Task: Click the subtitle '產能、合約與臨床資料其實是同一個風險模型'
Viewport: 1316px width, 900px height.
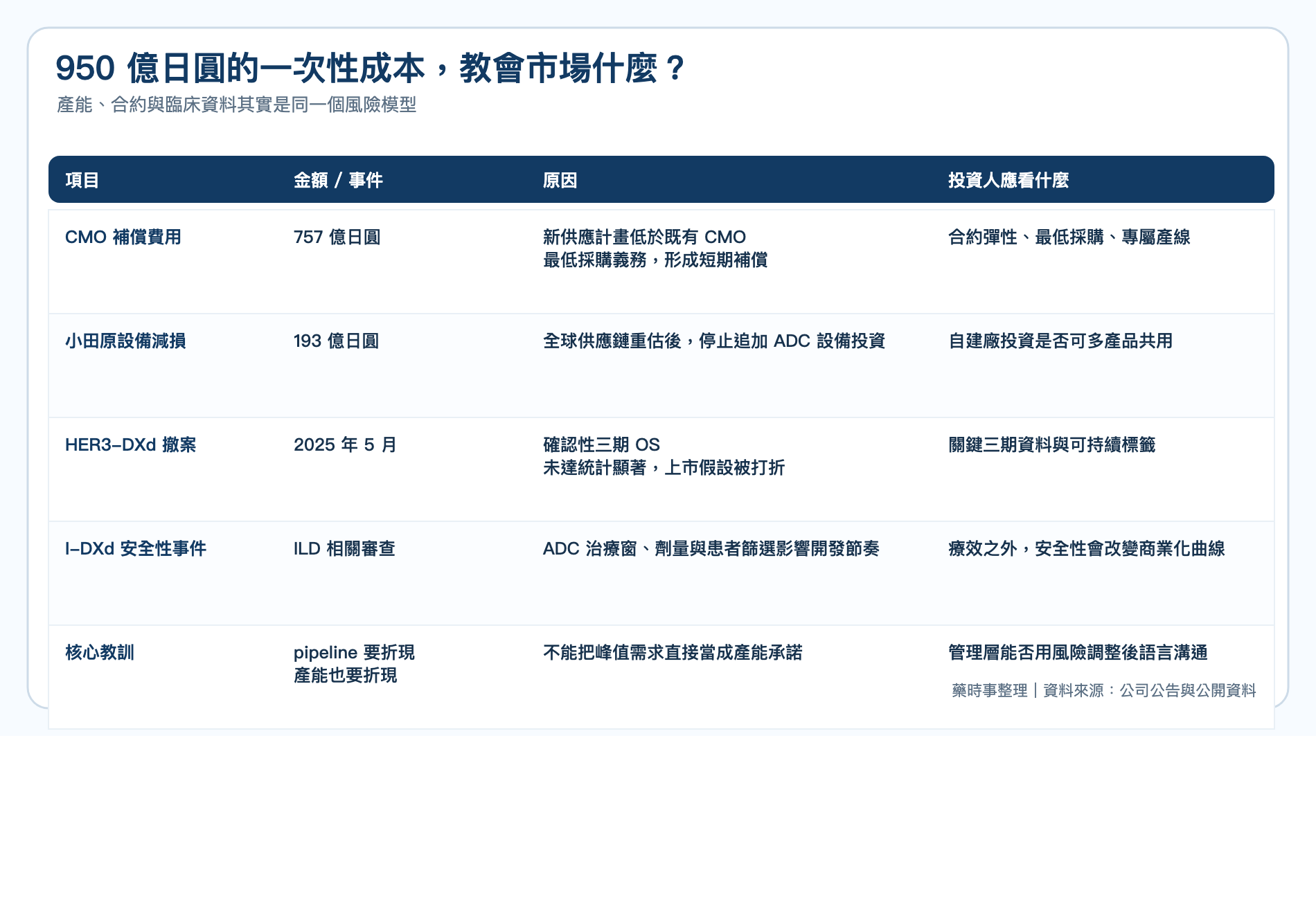Action: tap(236, 105)
